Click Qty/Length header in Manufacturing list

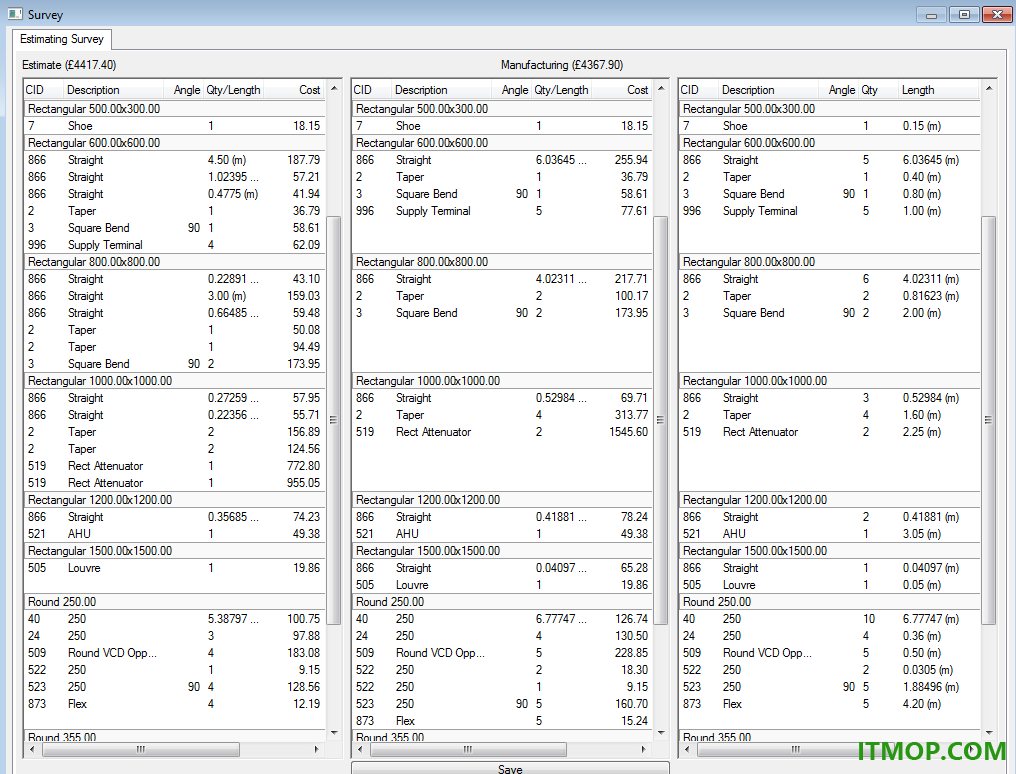561,90
